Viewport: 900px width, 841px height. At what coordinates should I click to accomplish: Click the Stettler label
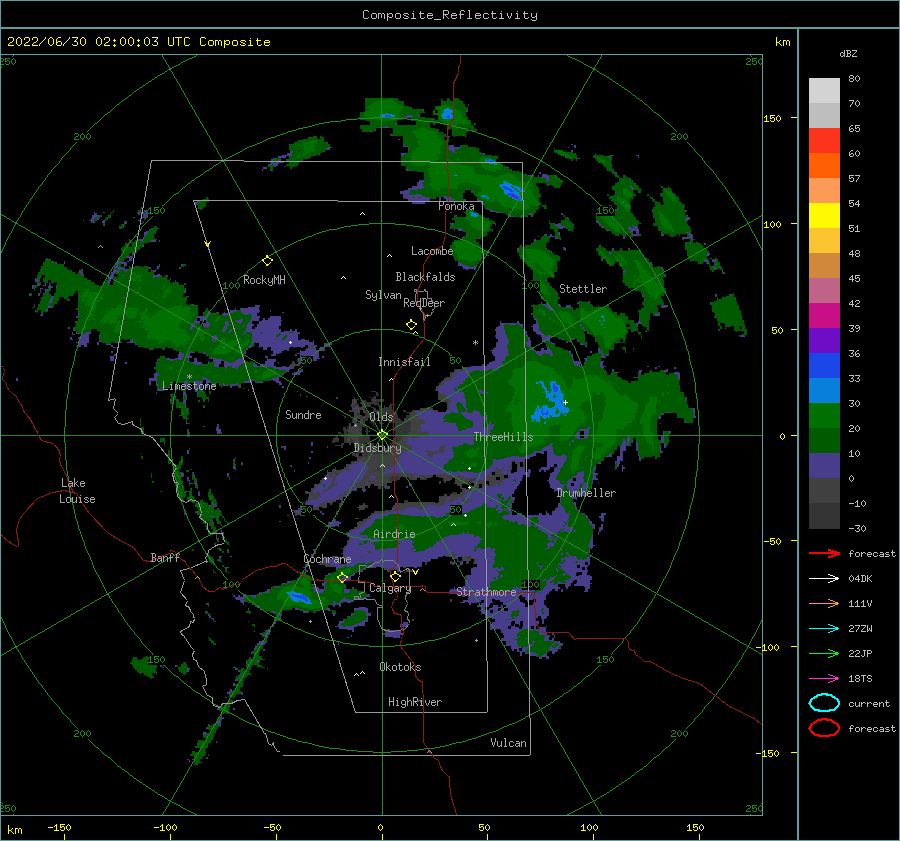click(583, 289)
